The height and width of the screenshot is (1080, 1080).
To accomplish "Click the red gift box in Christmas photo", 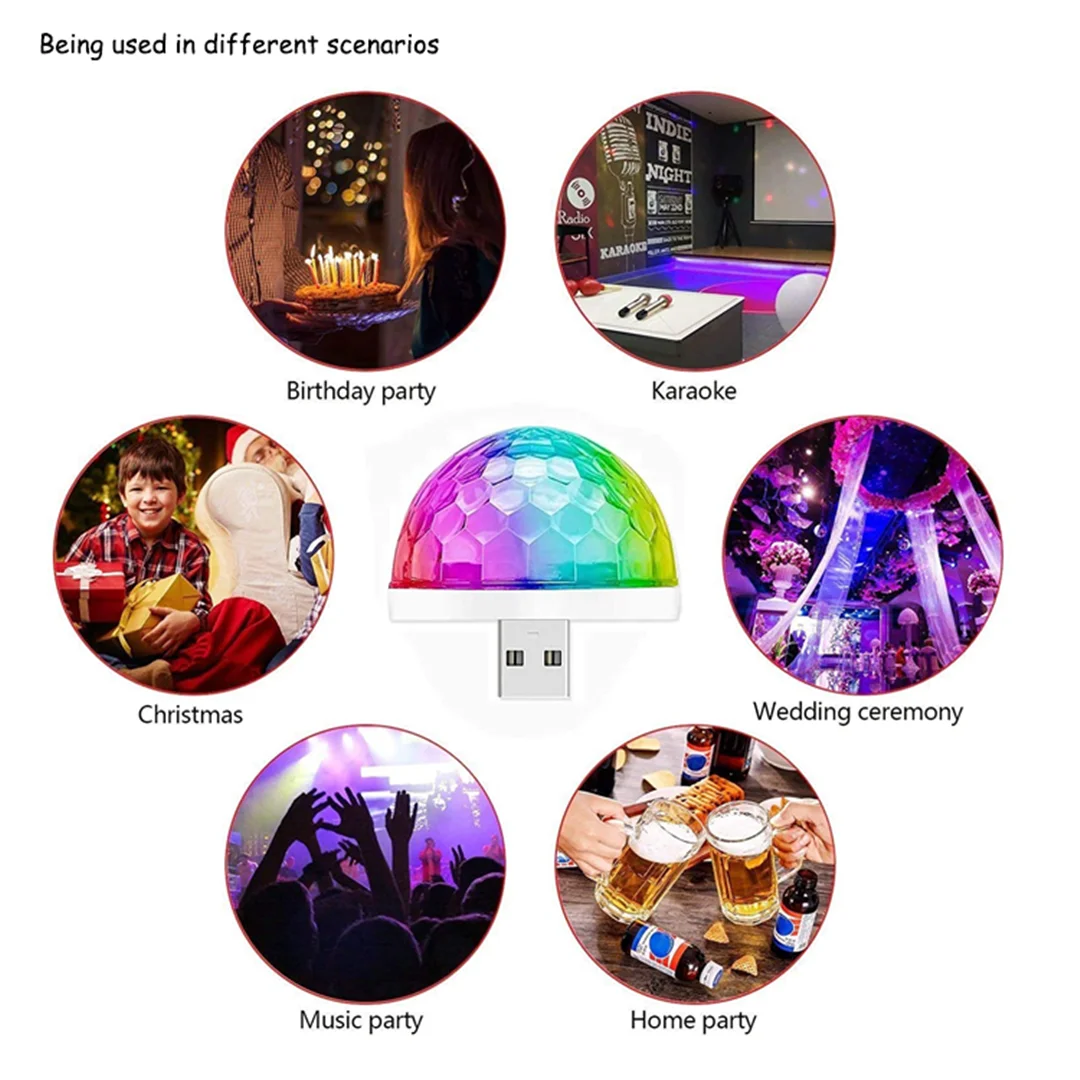I will click(90, 590).
